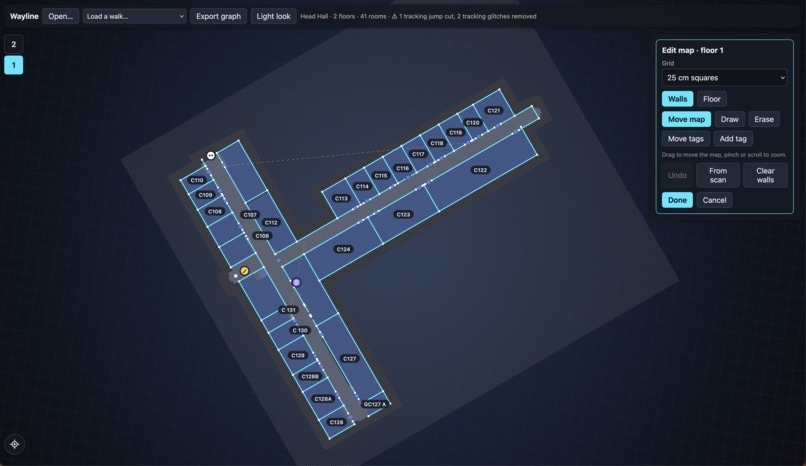Click the purple position dot marker
The width and height of the screenshot is (806, 466).
[296, 282]
